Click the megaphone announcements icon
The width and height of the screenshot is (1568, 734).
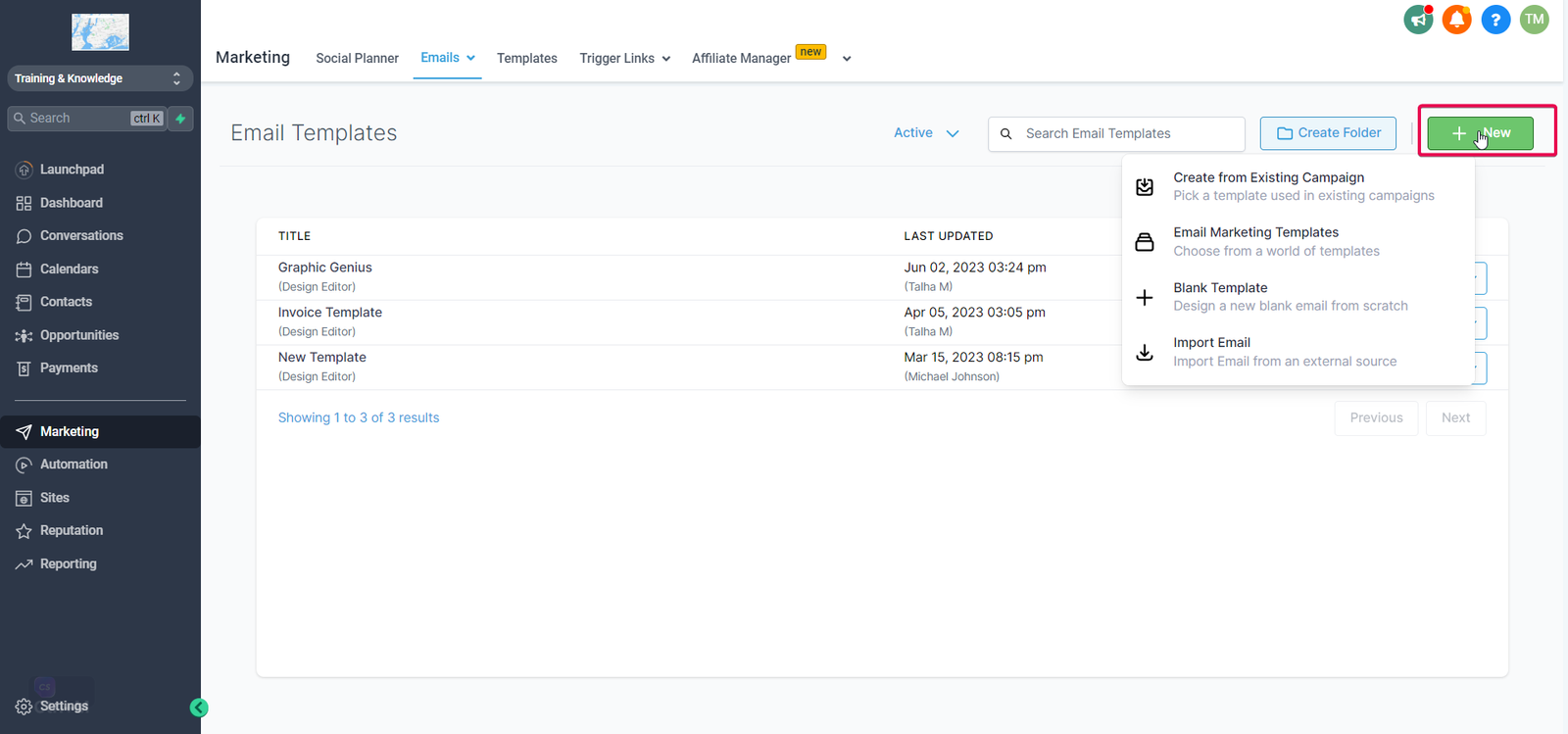(1418, 20)
